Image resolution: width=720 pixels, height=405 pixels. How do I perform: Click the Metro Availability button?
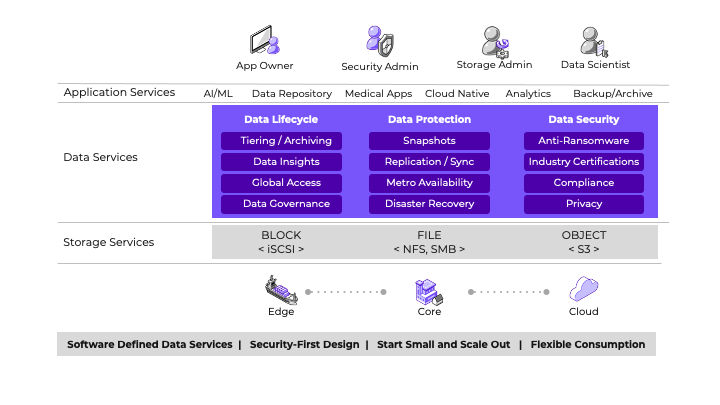429,183
